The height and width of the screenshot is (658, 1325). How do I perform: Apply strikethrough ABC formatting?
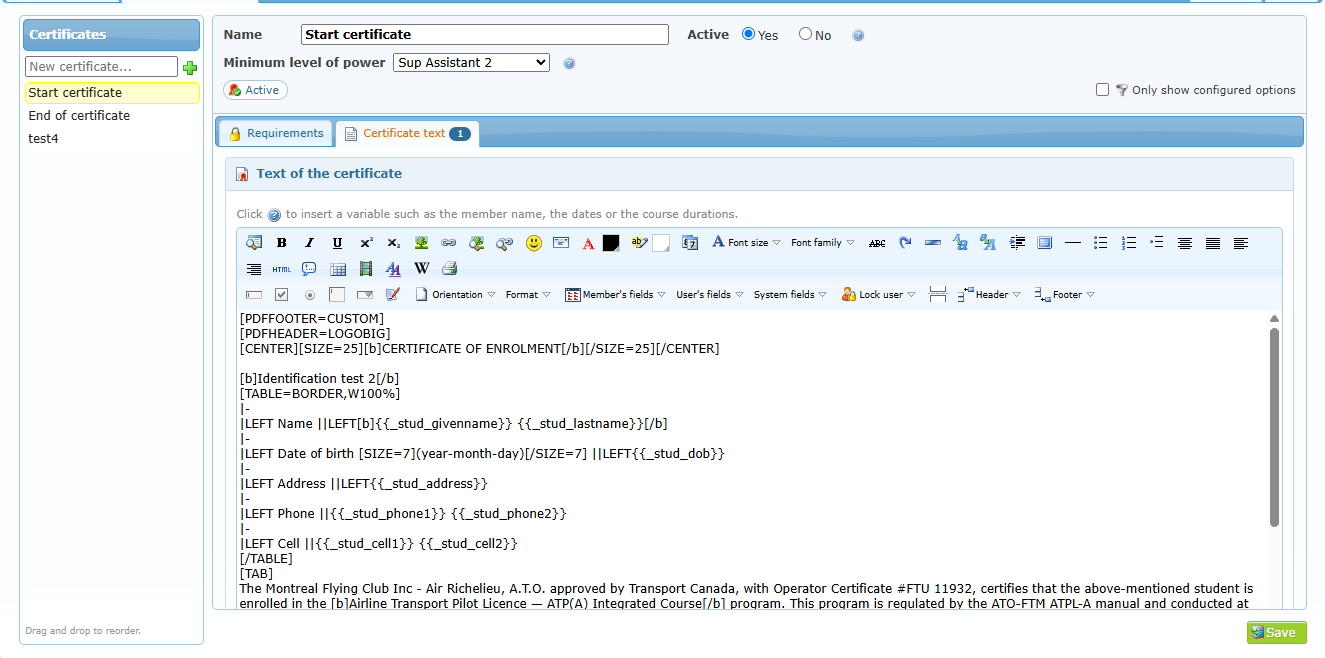click(x=877, y=243)
